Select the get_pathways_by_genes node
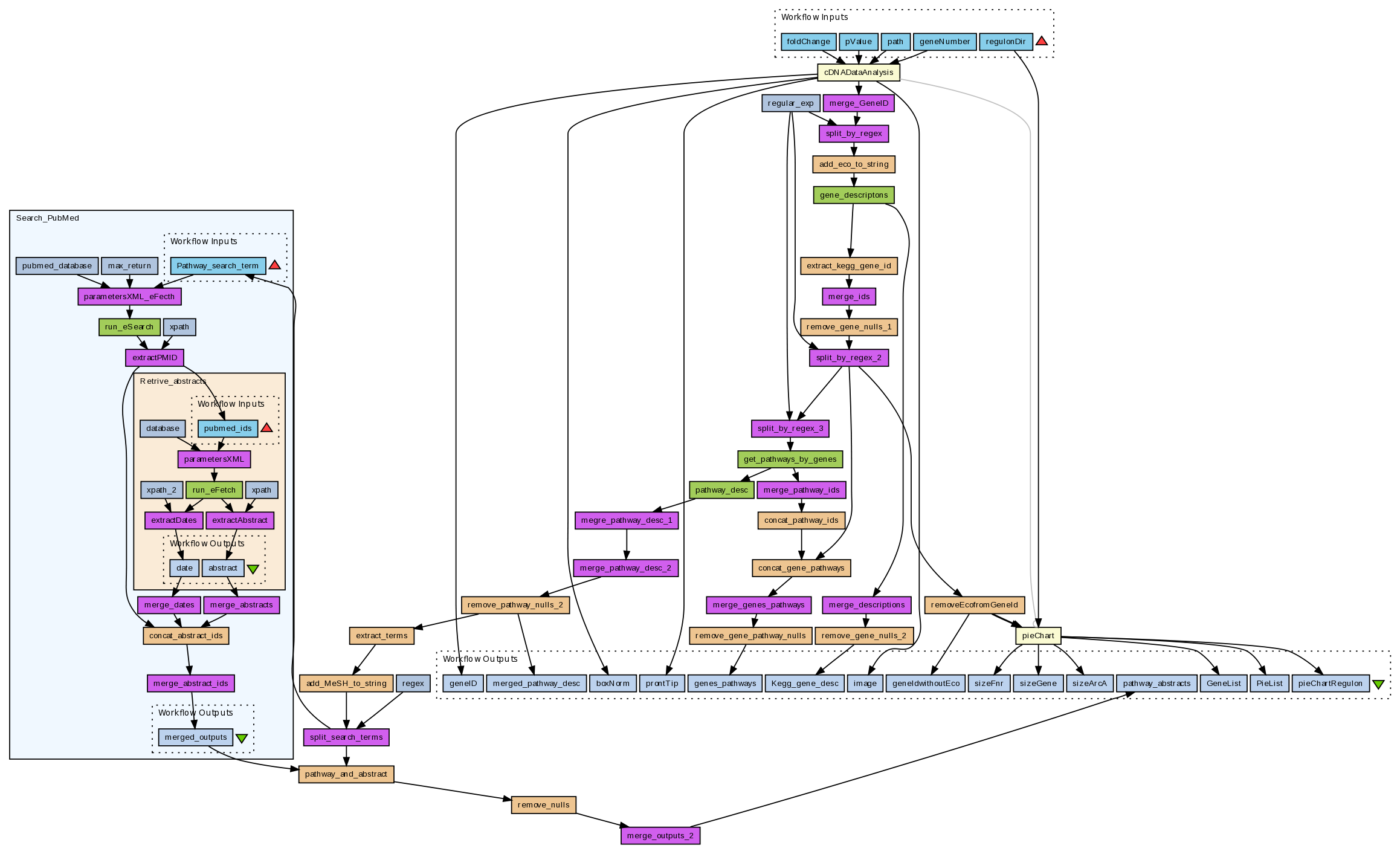Screen dimensions: 1400x854 coord(790,459)
